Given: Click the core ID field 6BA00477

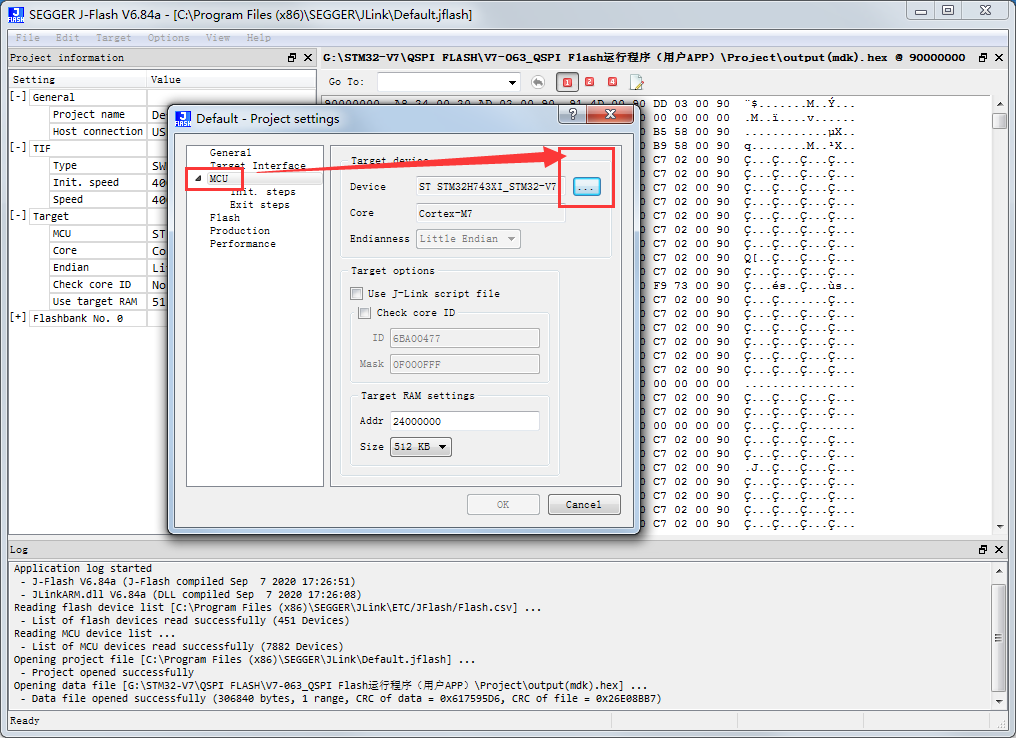Looking at the screenshot, I should (x=465, y=338).
